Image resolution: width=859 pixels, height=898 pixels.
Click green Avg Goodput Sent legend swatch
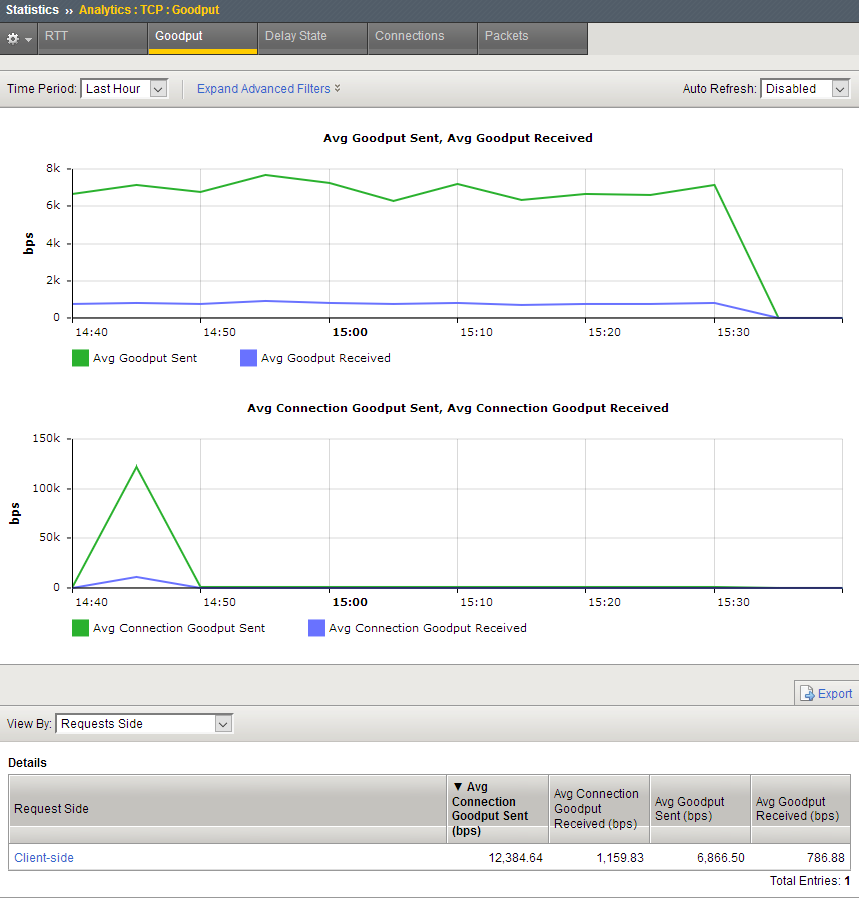click(80, 358)
